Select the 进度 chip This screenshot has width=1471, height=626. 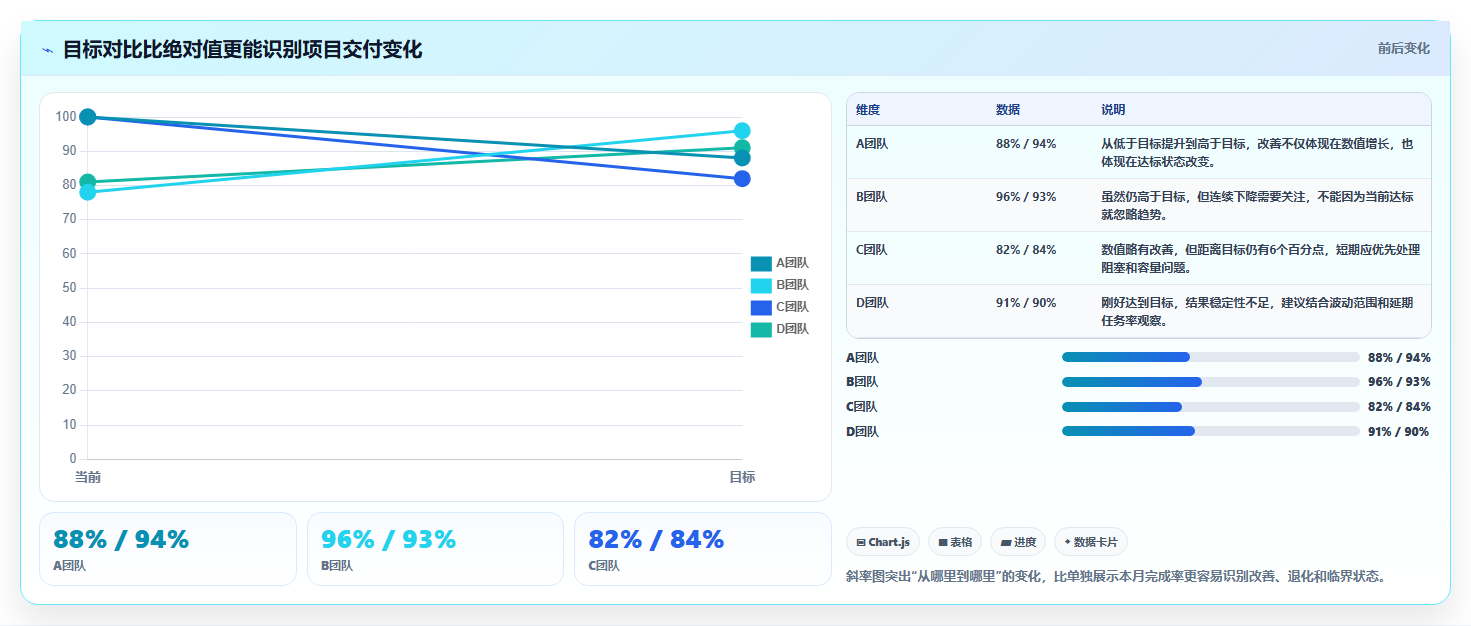1018,542
